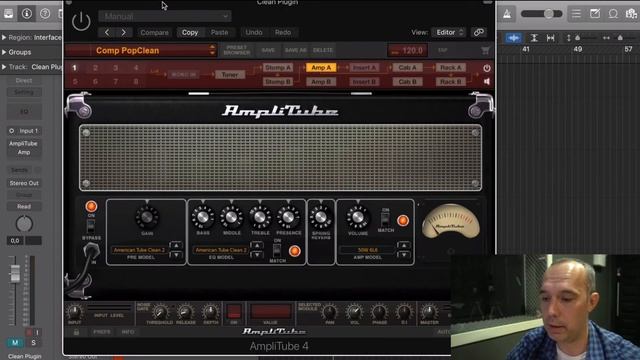Toggle the AmpliTube chain power icon
Screen dimensions: 640x360
(x=487, y=68)
